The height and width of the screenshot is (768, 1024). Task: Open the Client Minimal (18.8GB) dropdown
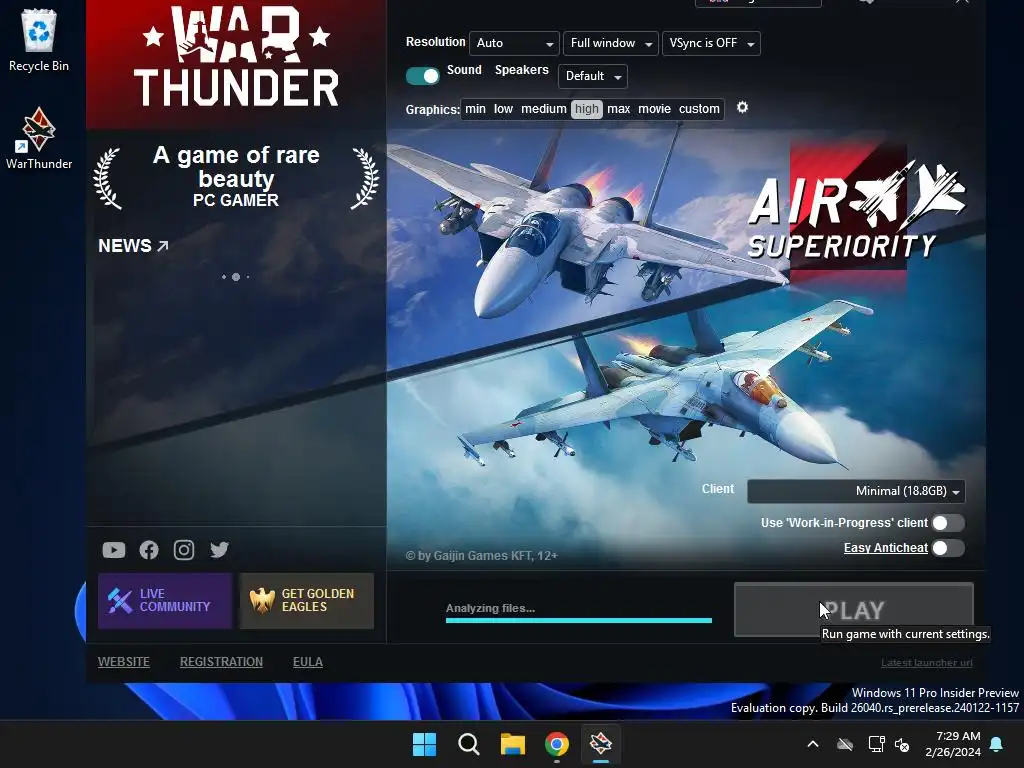(x=856, y=491)
